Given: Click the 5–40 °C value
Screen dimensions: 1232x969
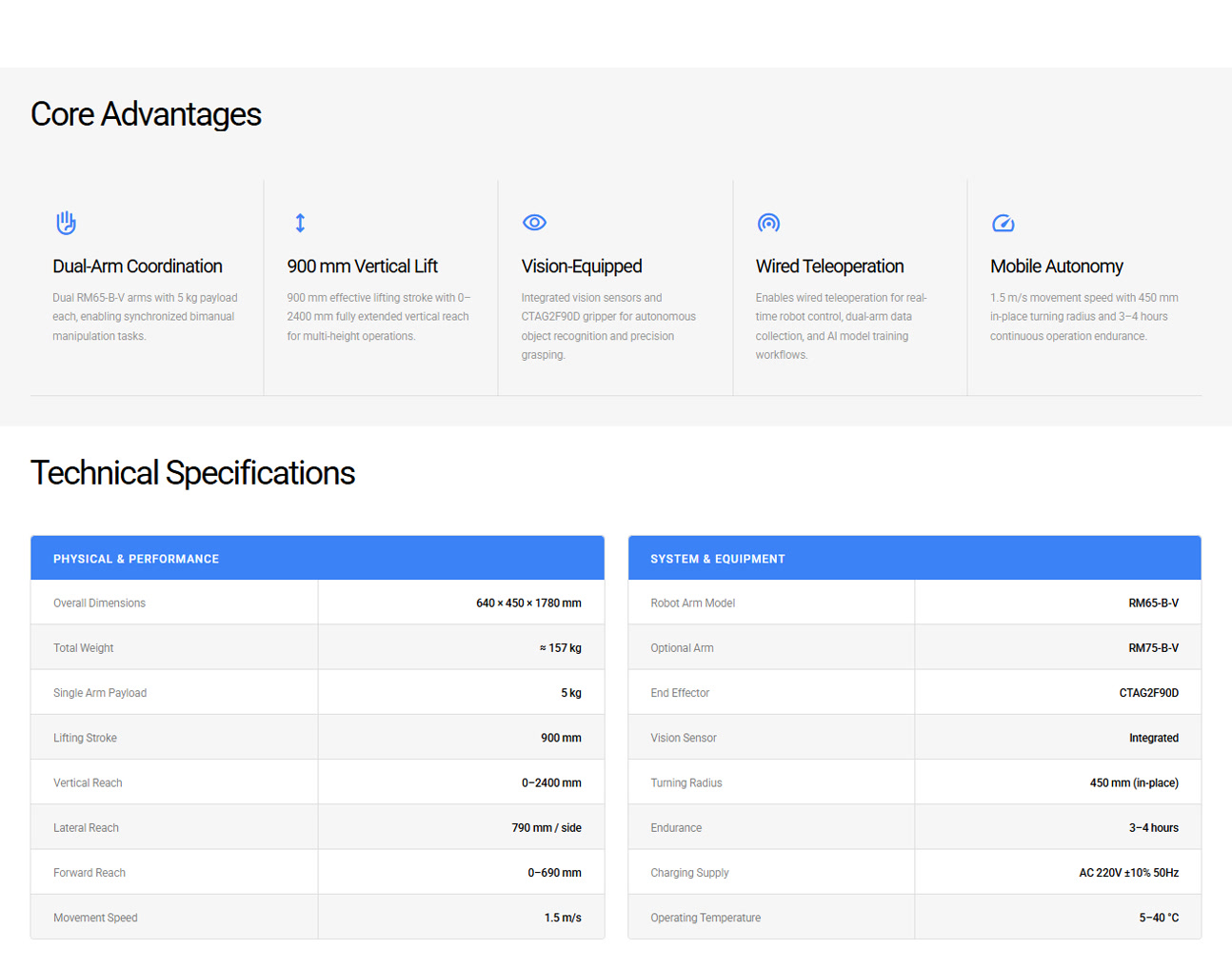Looking at the screenshot, I should 1159,918.
